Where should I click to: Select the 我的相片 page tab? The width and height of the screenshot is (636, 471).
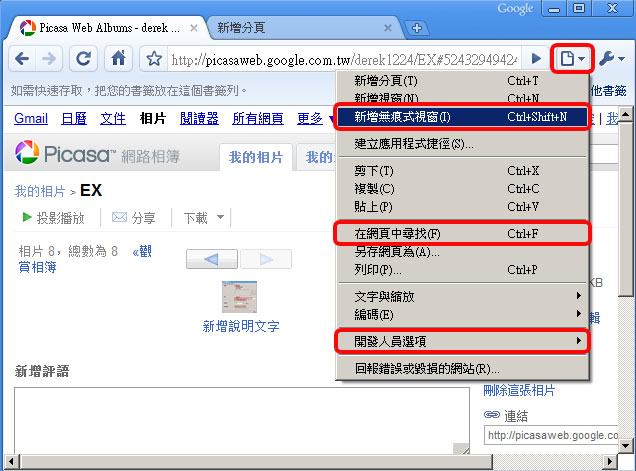(256, 157)
